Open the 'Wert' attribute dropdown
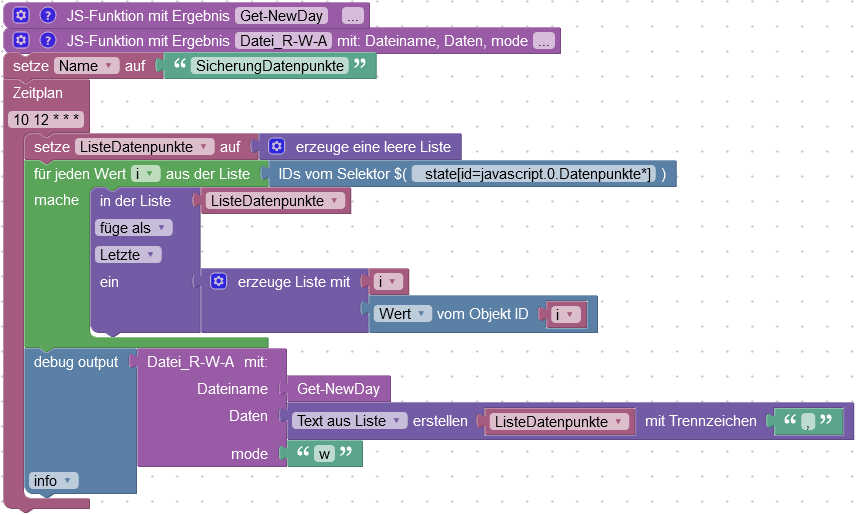Screen dimensions: 865x515 click(x=403, y=314)
